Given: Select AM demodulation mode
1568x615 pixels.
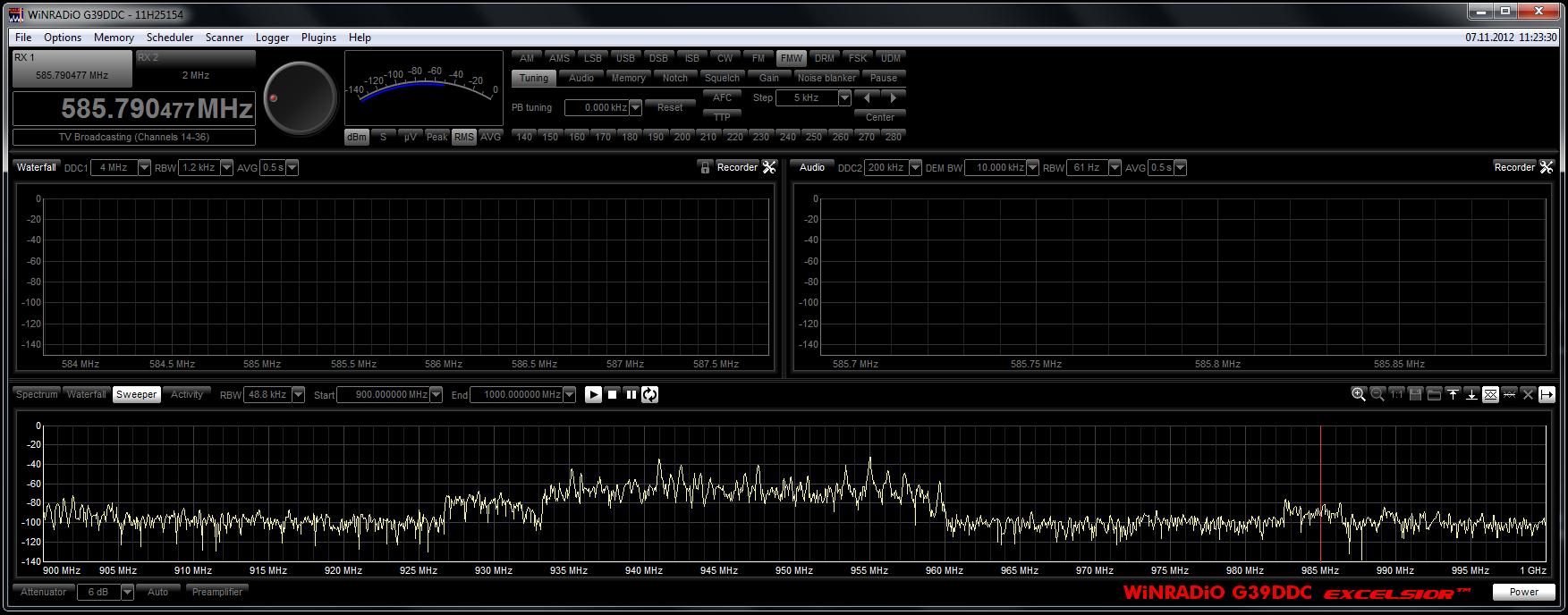Looking at the screenshot, I should coord(527,58).
